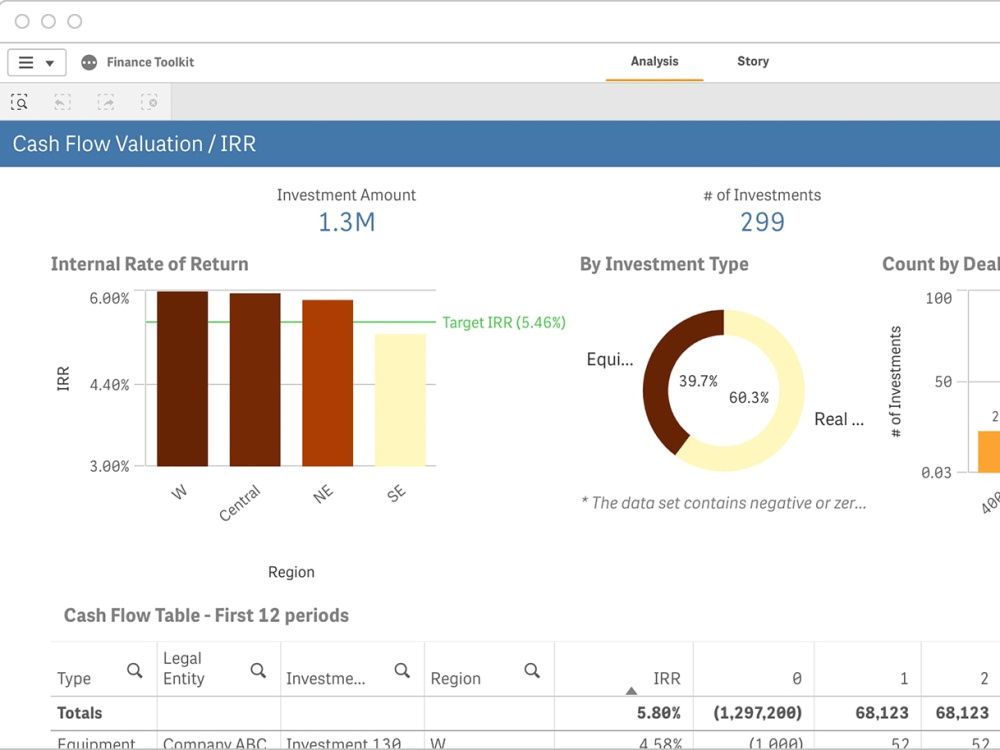Search the Investment column

tap(402, 670)
